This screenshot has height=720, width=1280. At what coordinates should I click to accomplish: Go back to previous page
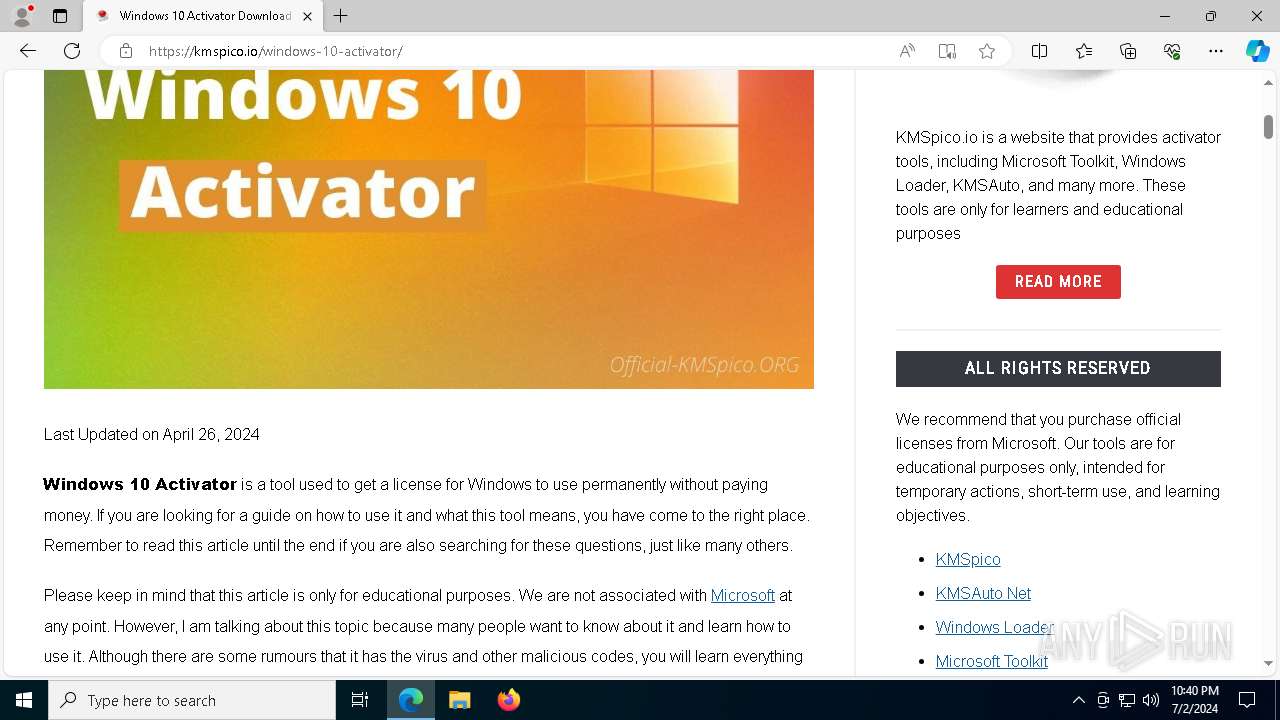point(28,51)
